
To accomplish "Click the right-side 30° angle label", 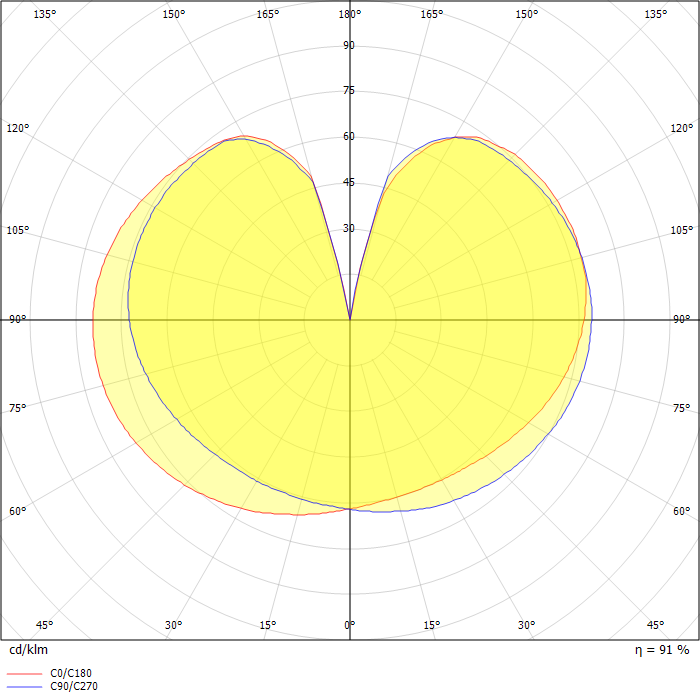I will pos(527,625).
